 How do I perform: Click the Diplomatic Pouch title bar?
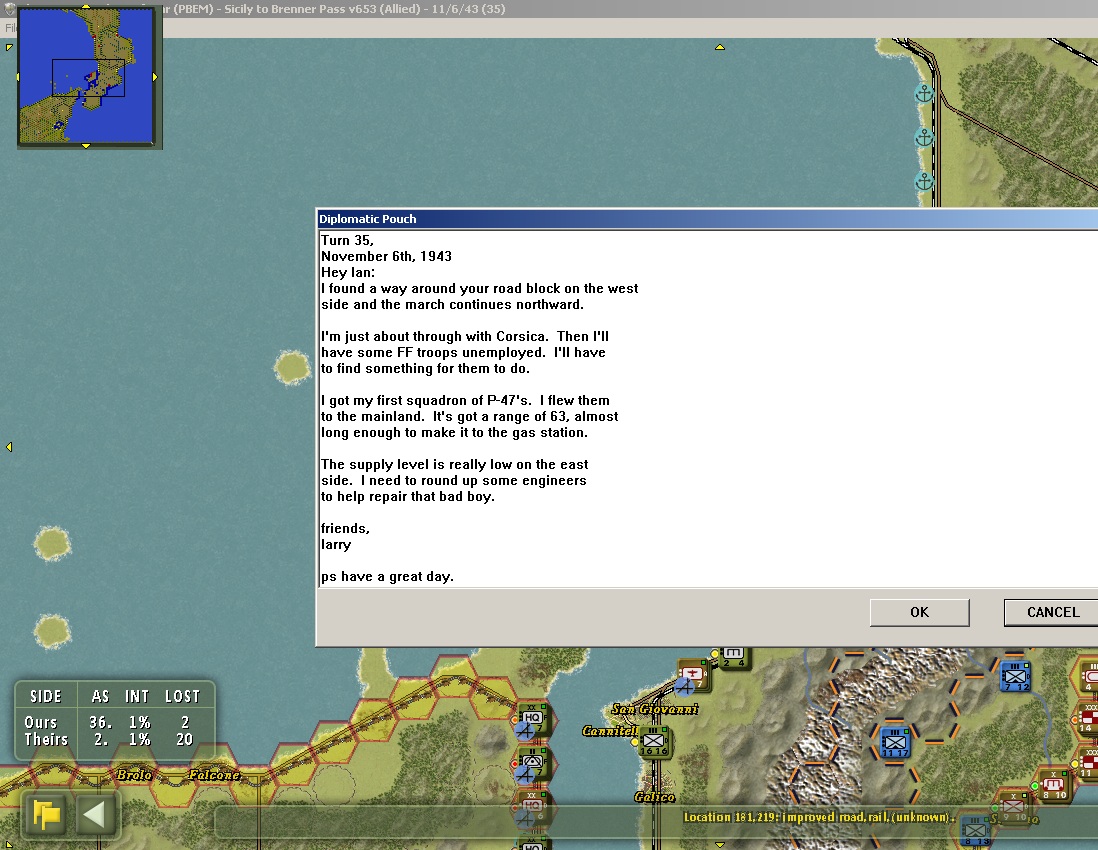pyautogui.click(x=707, y=219)
